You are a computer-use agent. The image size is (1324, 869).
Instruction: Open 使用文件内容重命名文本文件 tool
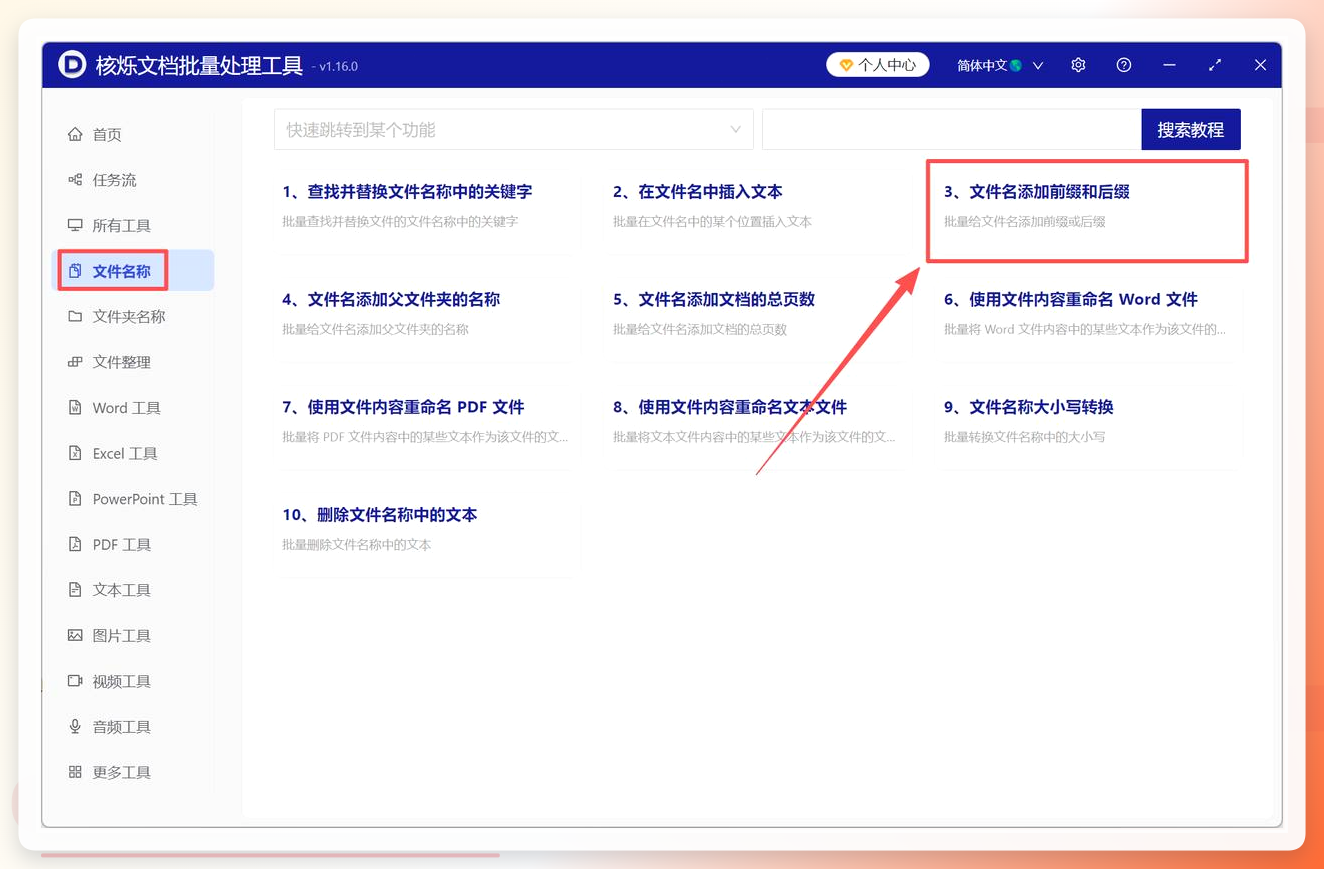730,407
